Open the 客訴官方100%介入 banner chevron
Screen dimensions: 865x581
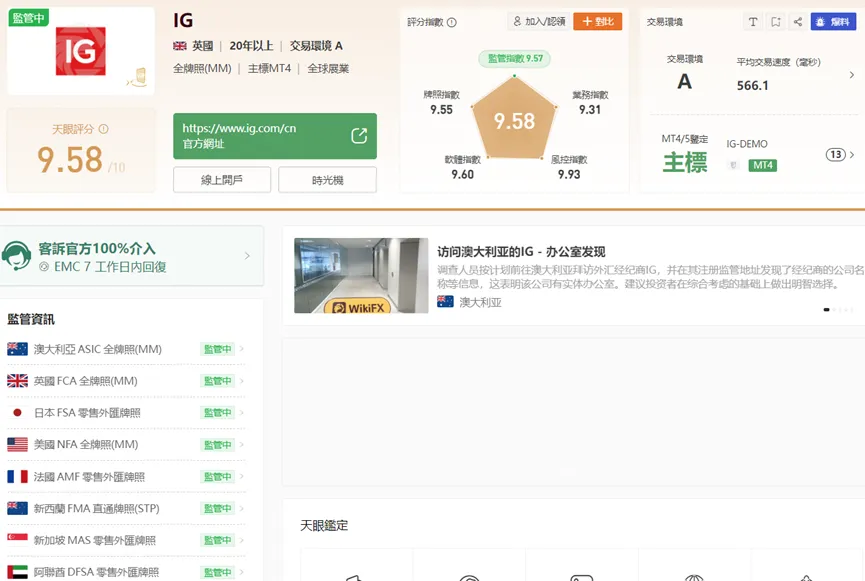coord(247,256)
